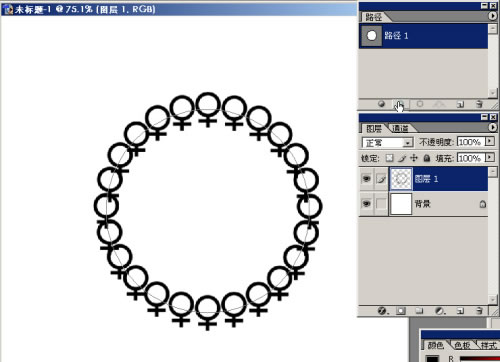500x362 pixels.
Task: Create new path icon in Paths panel
Action: [x=460, y=104]
